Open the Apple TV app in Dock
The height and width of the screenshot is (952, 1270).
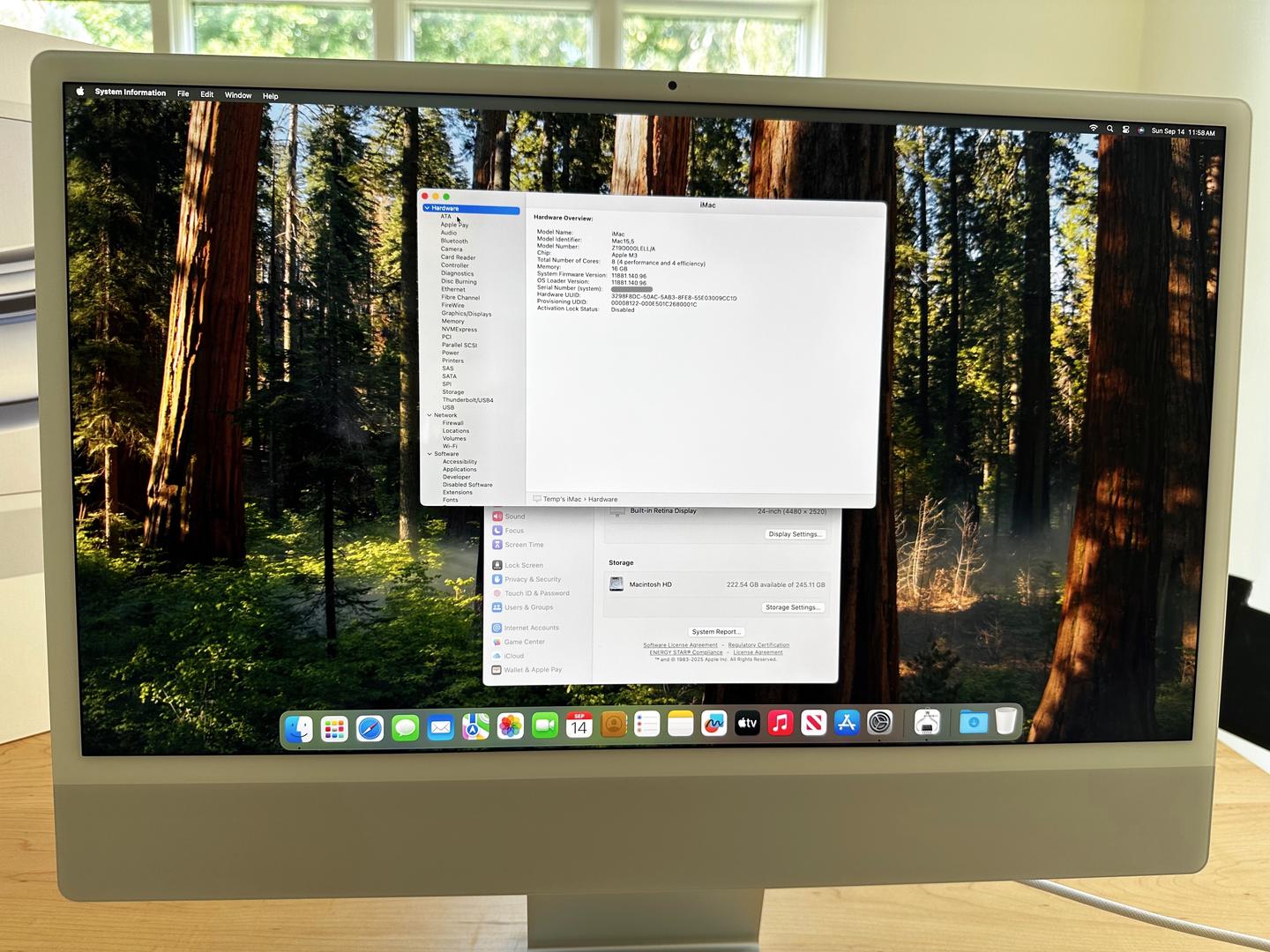[x=747, y=723]
